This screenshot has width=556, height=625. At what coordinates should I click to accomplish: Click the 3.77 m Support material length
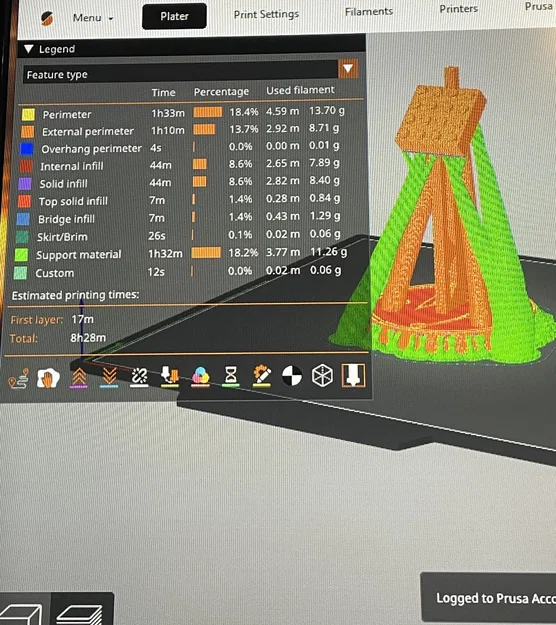[x=283, y=252]
